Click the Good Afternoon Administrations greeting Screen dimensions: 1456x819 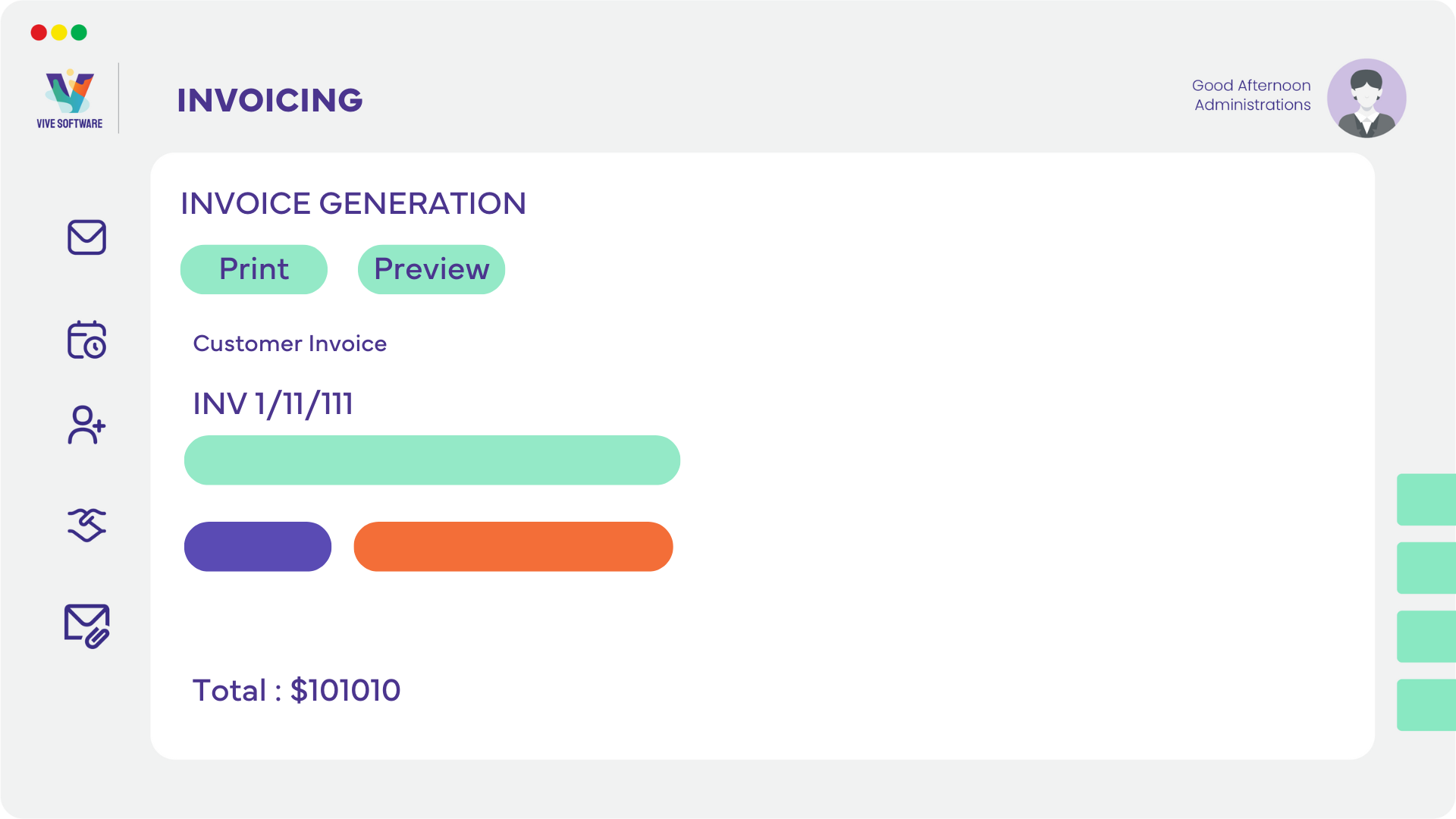coord(1251,95)
